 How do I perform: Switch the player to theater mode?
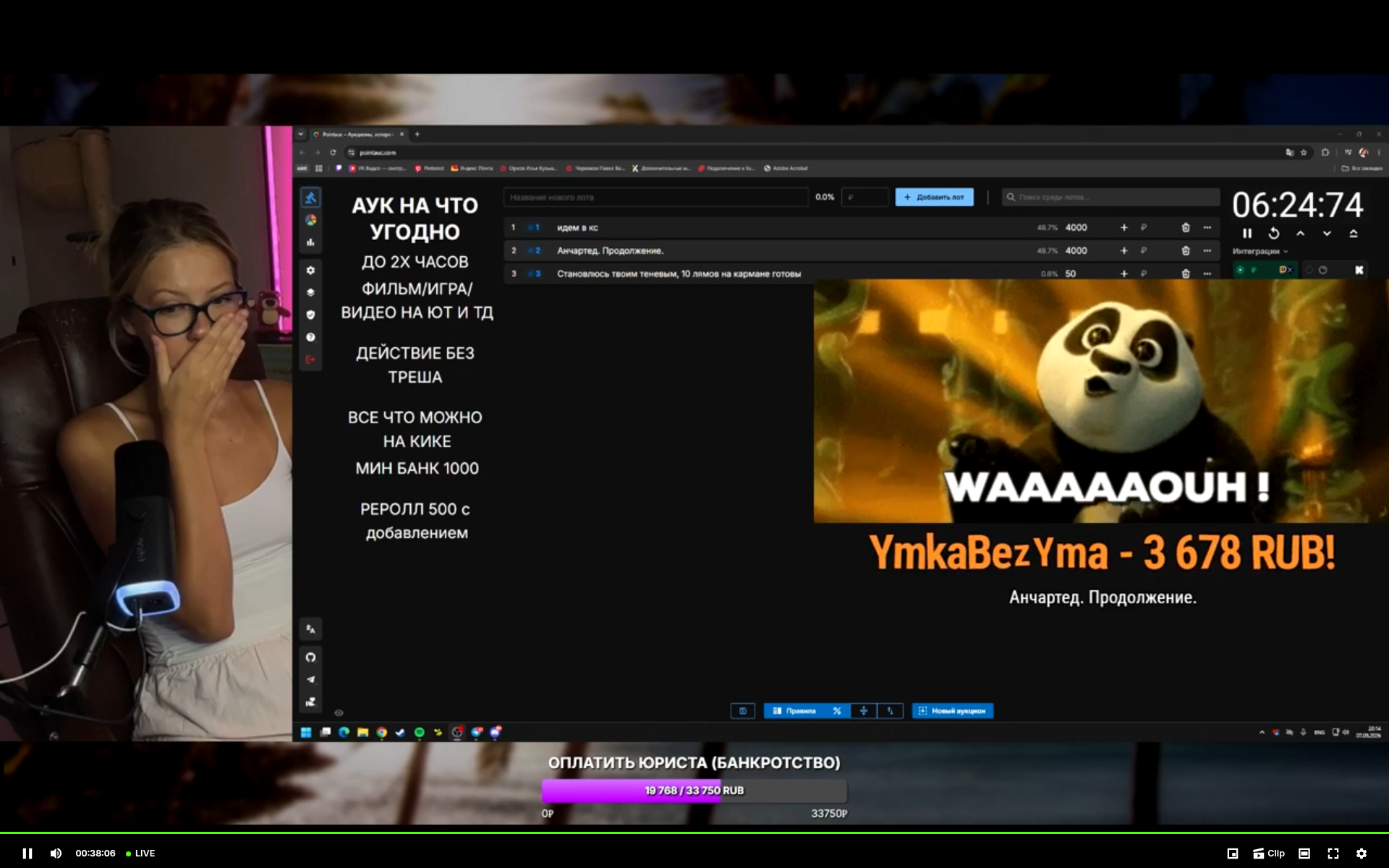coord(1304,854)
